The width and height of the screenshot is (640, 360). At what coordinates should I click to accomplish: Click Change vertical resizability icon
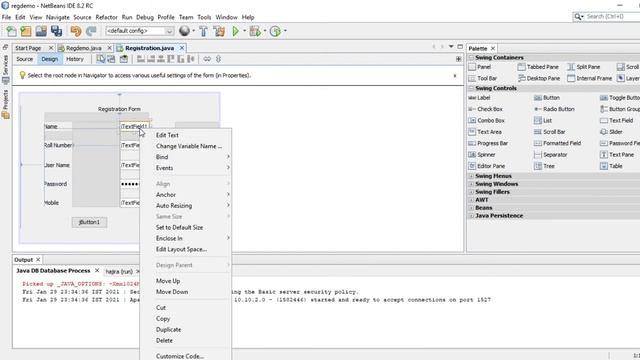[218, 59]
